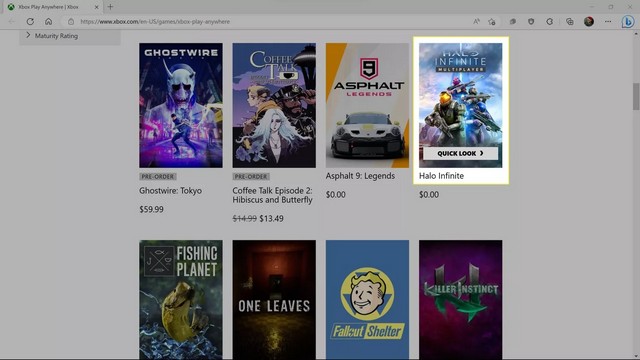
Task: Close the Xbox Play Anywhere tab
Action: tap(97, 7)
